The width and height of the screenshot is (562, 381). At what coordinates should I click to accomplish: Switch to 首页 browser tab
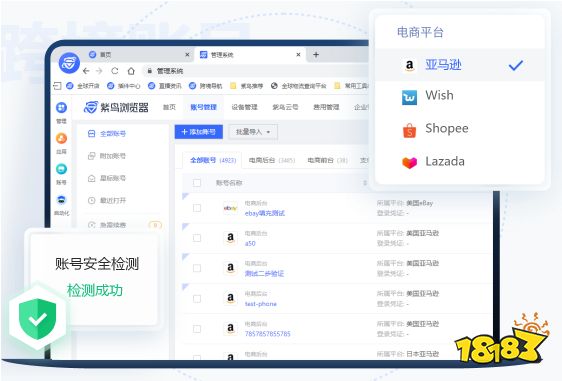click(x=138, y=55)
